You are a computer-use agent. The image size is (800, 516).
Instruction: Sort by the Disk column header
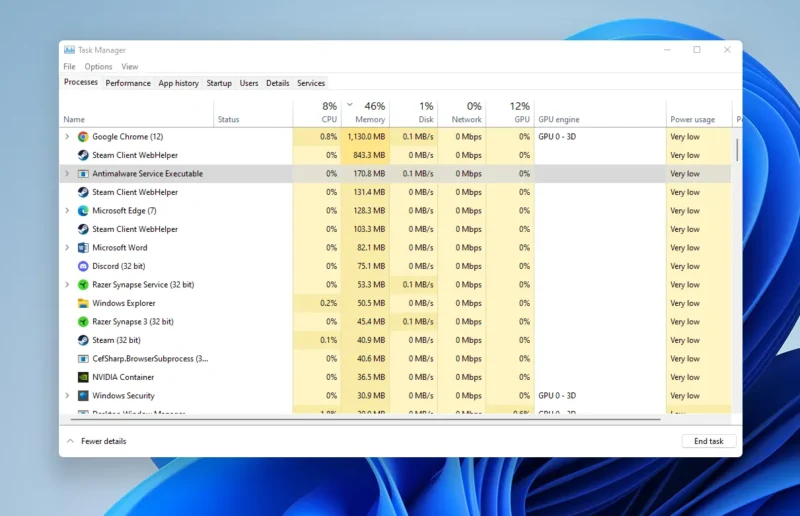pos(414,113)
